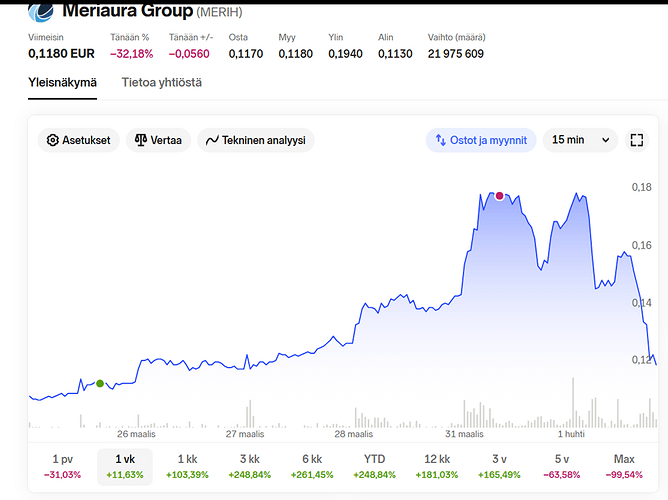Click Alin low value 0,1130
The height and width of the screenshot is (500, 668).
pos(395,54)
